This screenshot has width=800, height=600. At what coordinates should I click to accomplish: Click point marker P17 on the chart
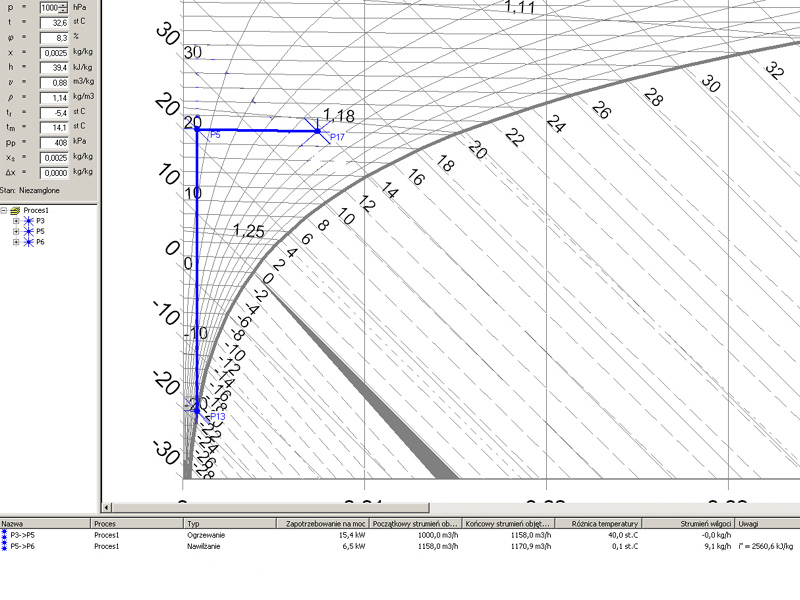click(318, 131)
